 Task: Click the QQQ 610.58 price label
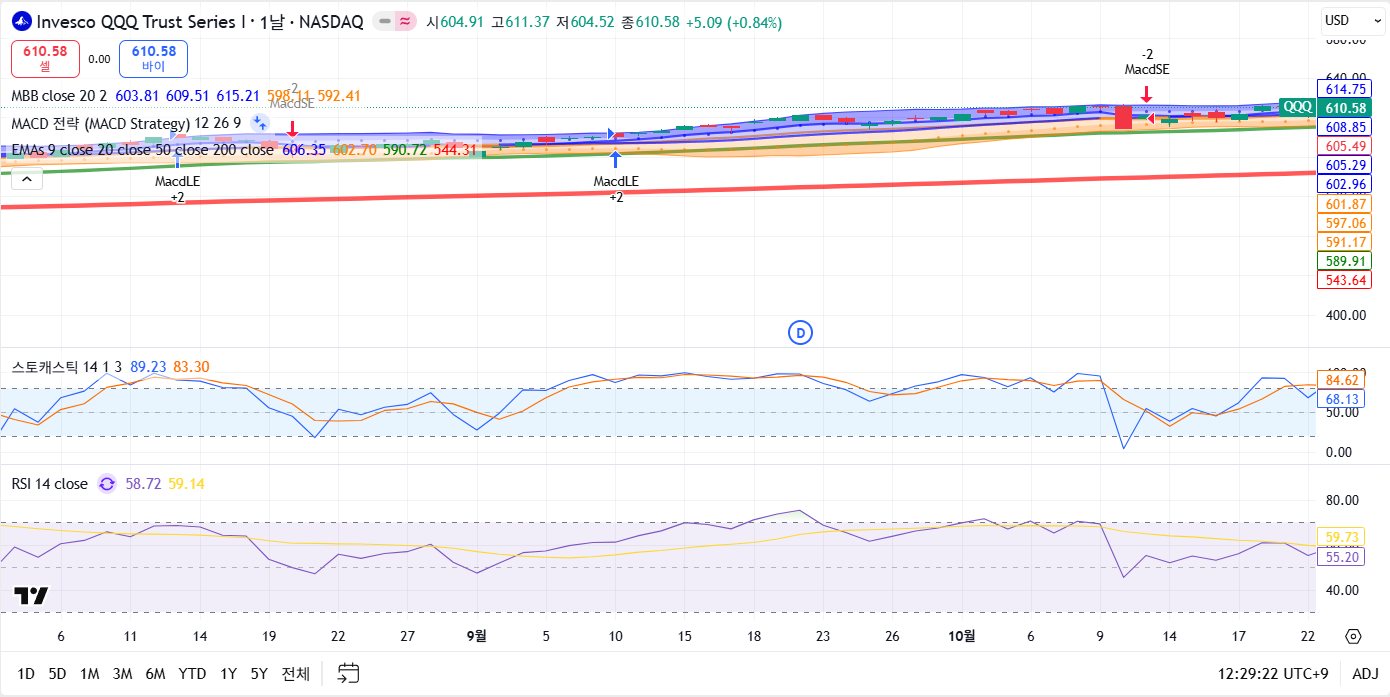[1324, 108]
